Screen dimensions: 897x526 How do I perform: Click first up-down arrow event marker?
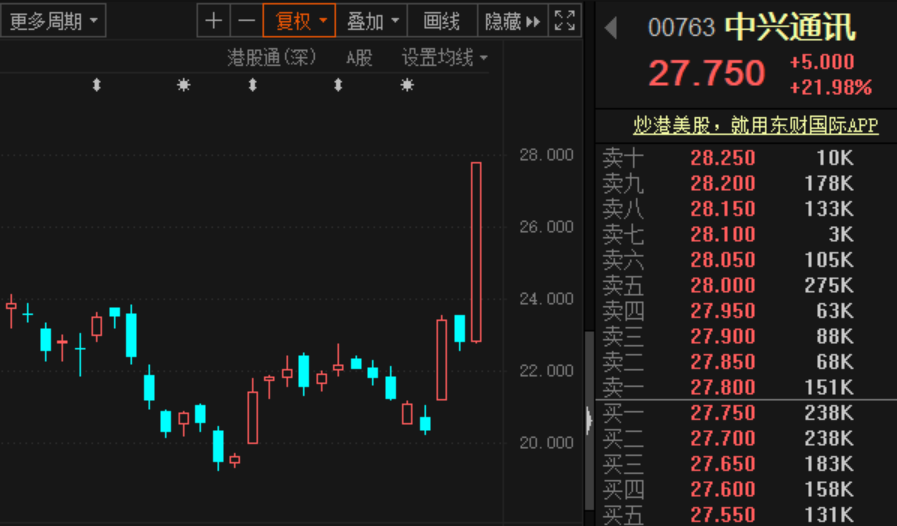click(x=97, y=85)
